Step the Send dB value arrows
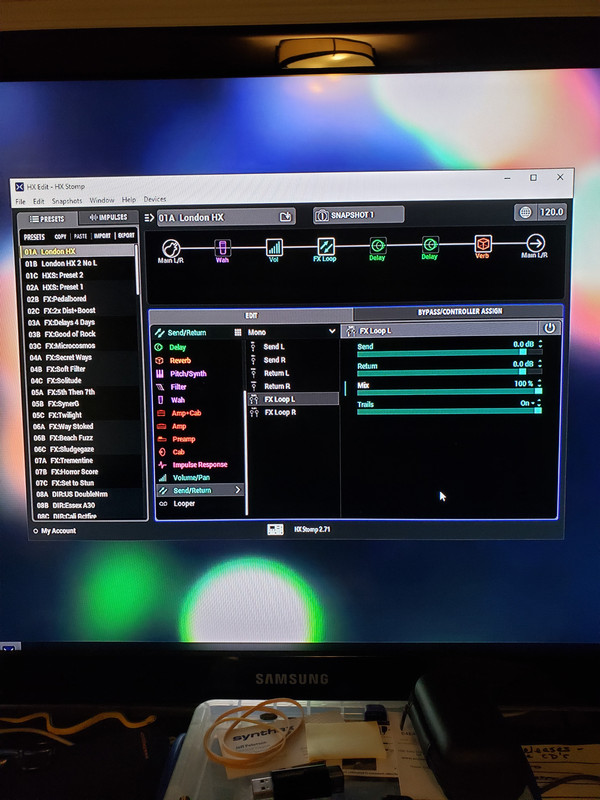This screenshot has width=600, height=800. point(540,344)
